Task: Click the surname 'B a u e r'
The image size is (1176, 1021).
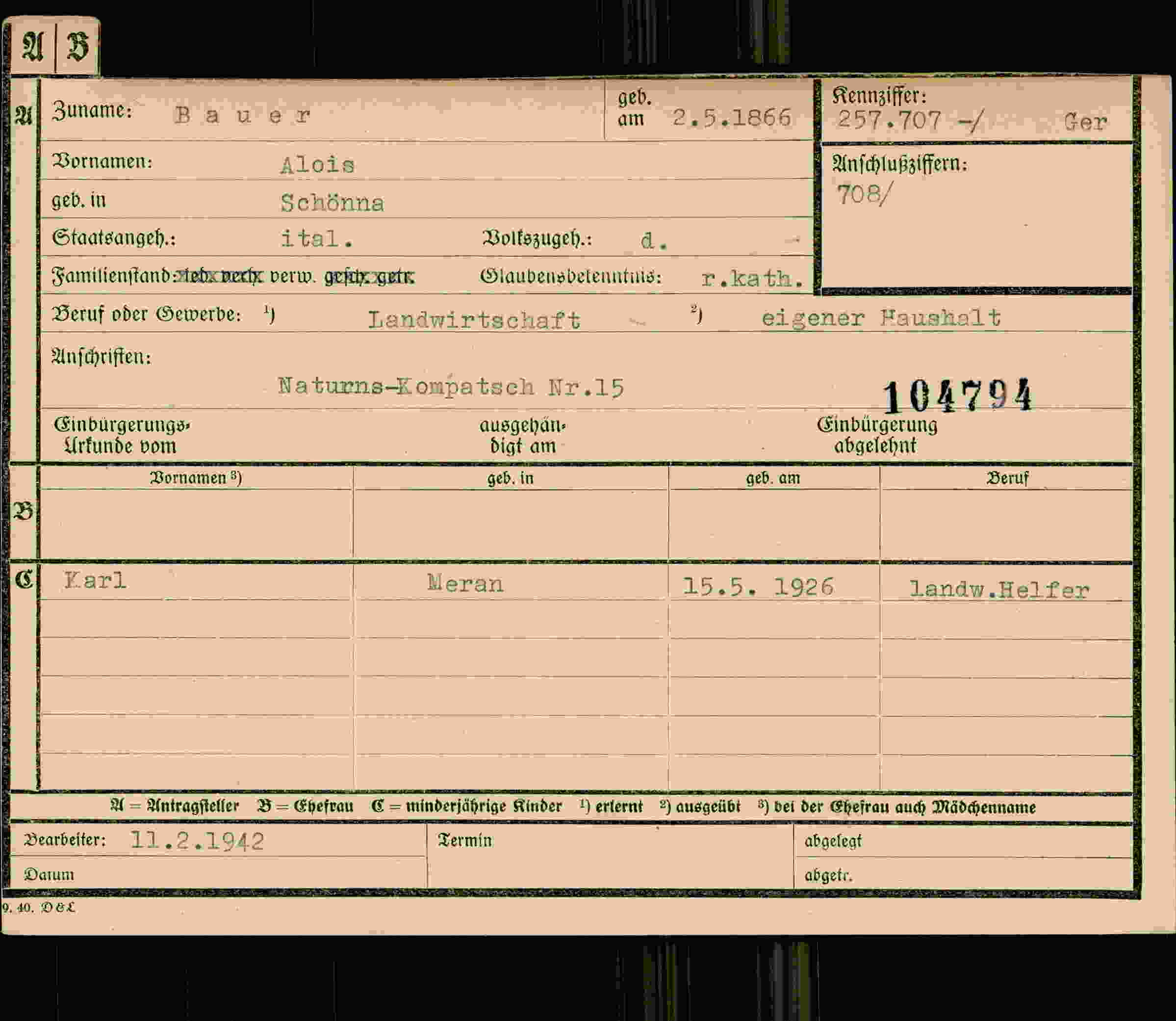Action: [x=243, y=116]
